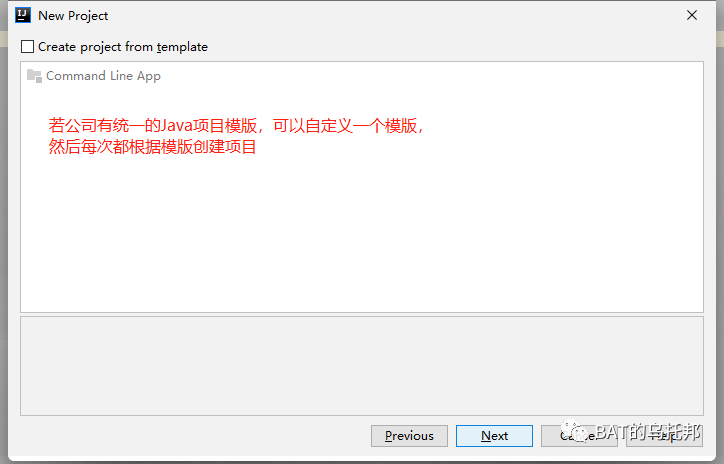This screenshot has height=464, width=724.
Task: Click the red annotation's second line of text
Action: (152, 147)
